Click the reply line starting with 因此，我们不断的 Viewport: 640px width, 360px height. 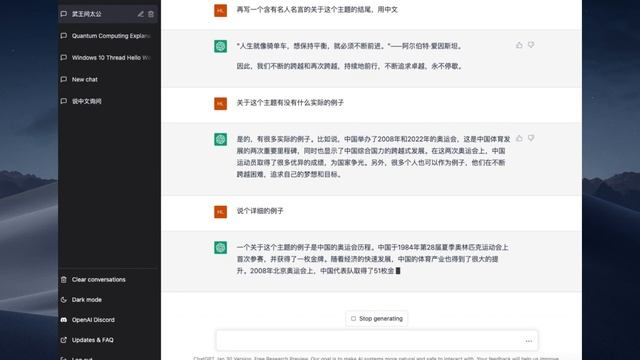(x=350, y=66)
